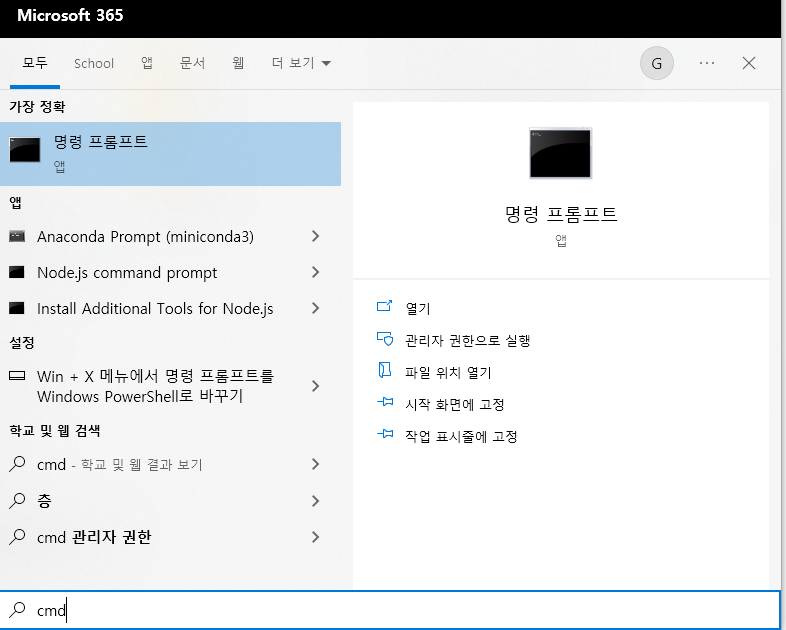Expand the cmd 관리자 권한 arrow

(315, 537)
